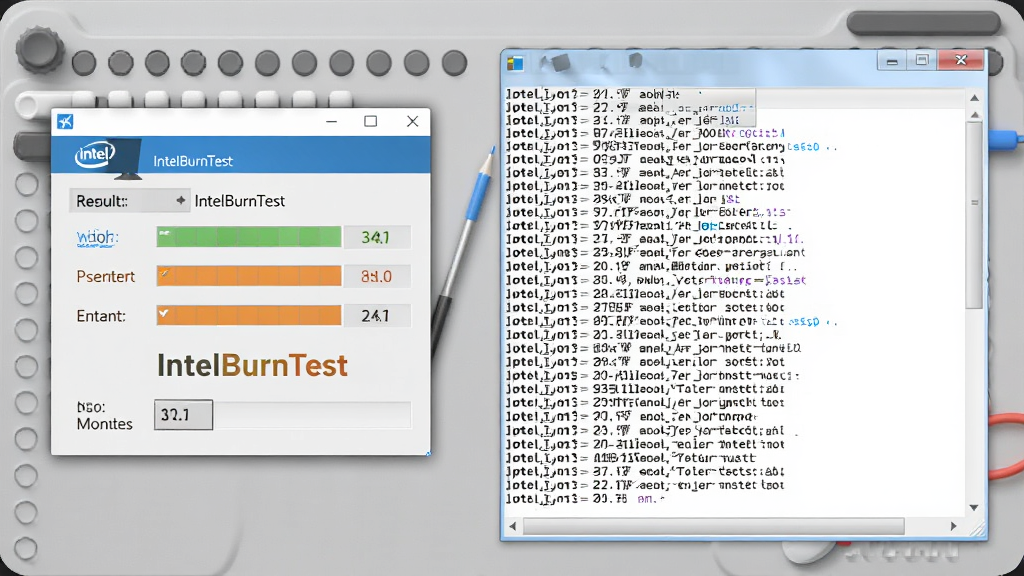
Task: Select the 88.0 value box
Action: (x=377, y=276)
